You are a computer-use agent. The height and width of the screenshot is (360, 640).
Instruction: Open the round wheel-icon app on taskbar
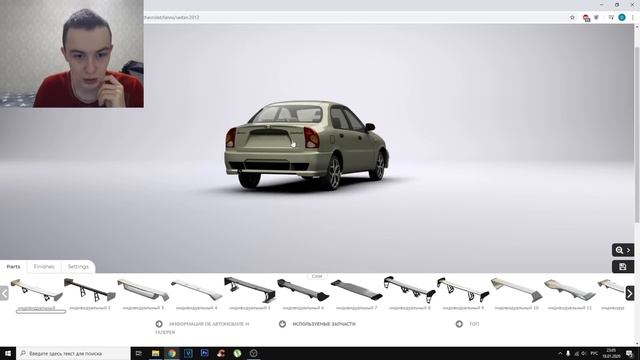[253, 353]
